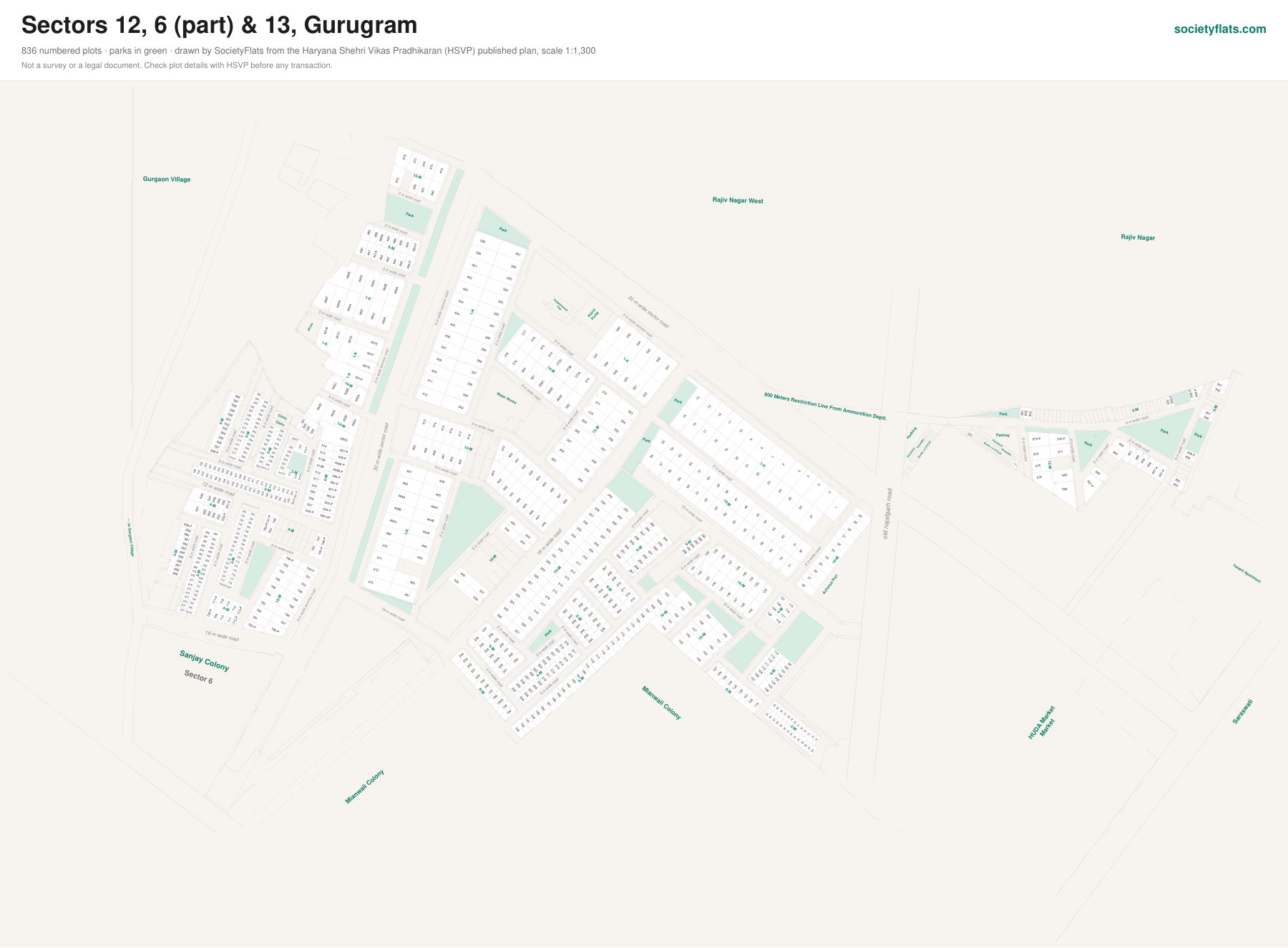Click the Sanjay Colony label

point(204,660)
